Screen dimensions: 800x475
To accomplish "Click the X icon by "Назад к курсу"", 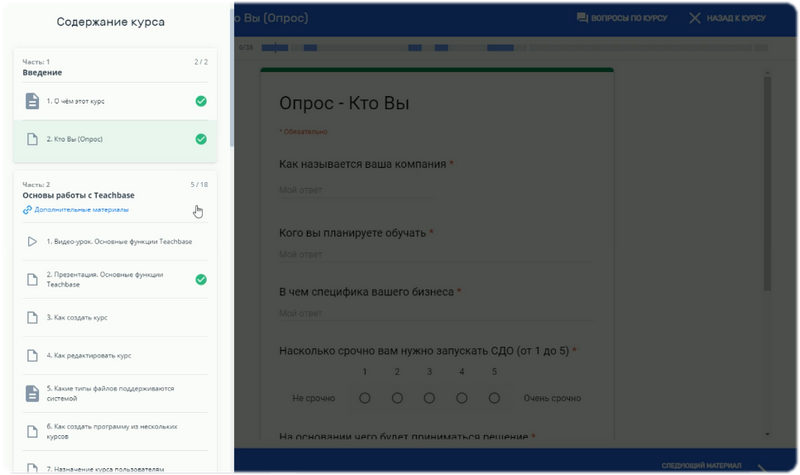I will [694, 18].
